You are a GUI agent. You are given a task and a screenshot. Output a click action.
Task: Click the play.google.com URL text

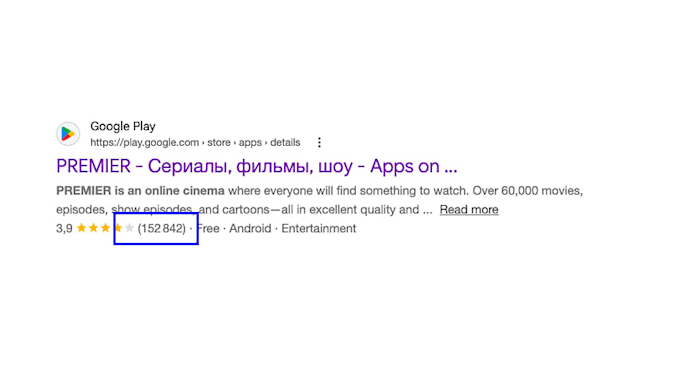pyautogui.click(x=144, y=142)
